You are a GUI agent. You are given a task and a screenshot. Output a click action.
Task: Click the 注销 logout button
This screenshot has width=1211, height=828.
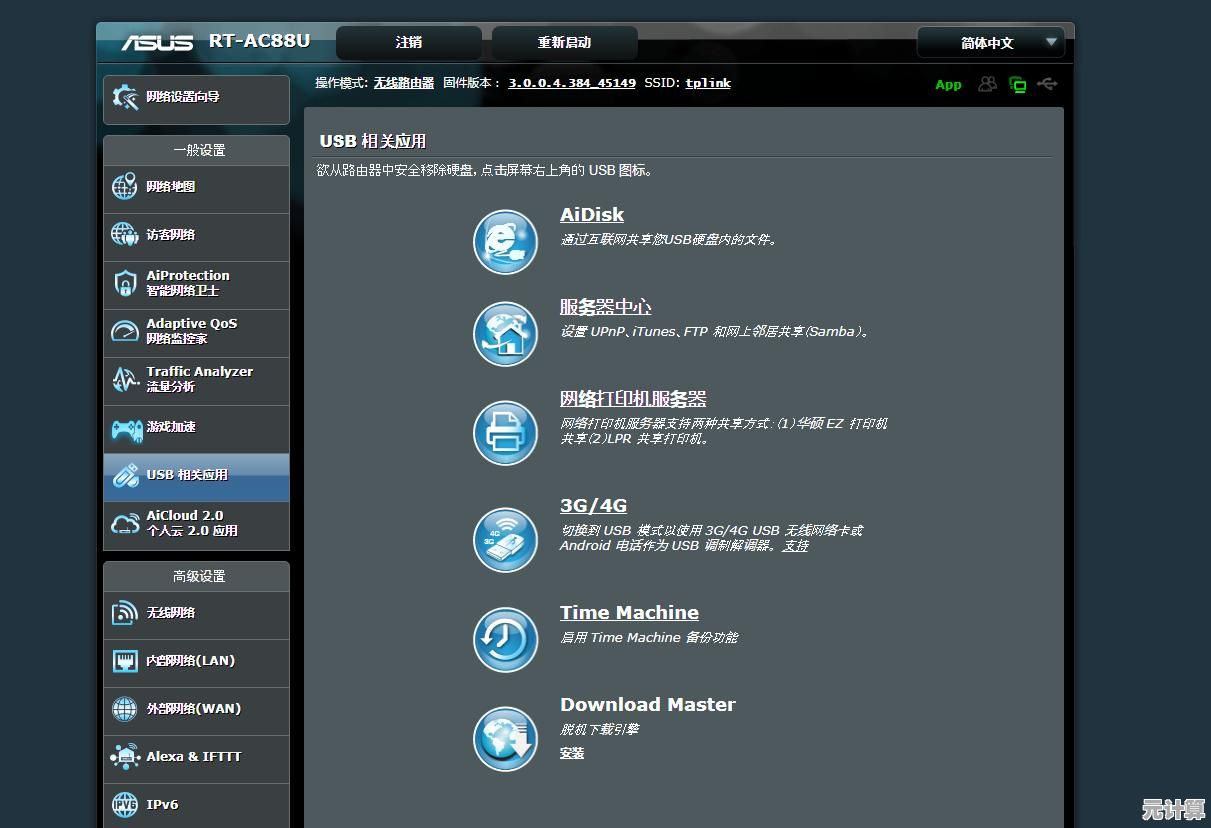[408, 43]
